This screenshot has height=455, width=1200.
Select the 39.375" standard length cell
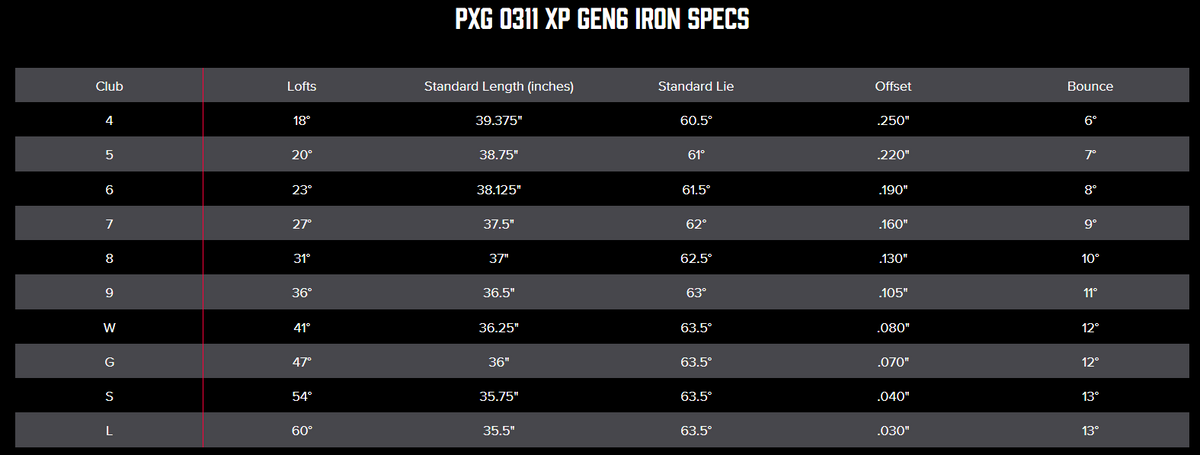499,120
